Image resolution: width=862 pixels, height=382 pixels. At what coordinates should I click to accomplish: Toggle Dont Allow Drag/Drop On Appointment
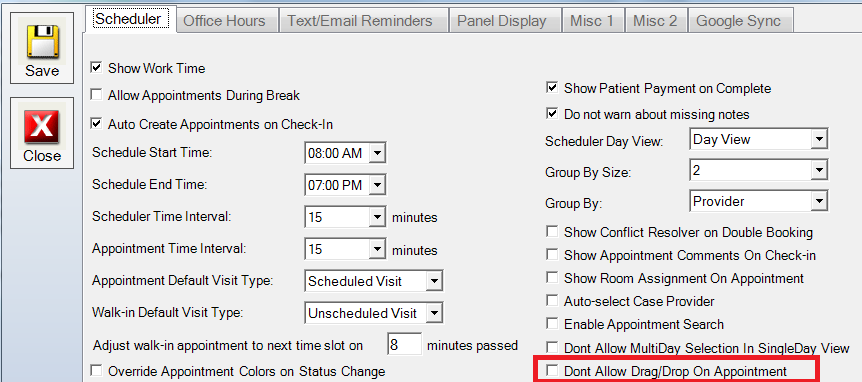pyautogui.click(x=552, y=371)
